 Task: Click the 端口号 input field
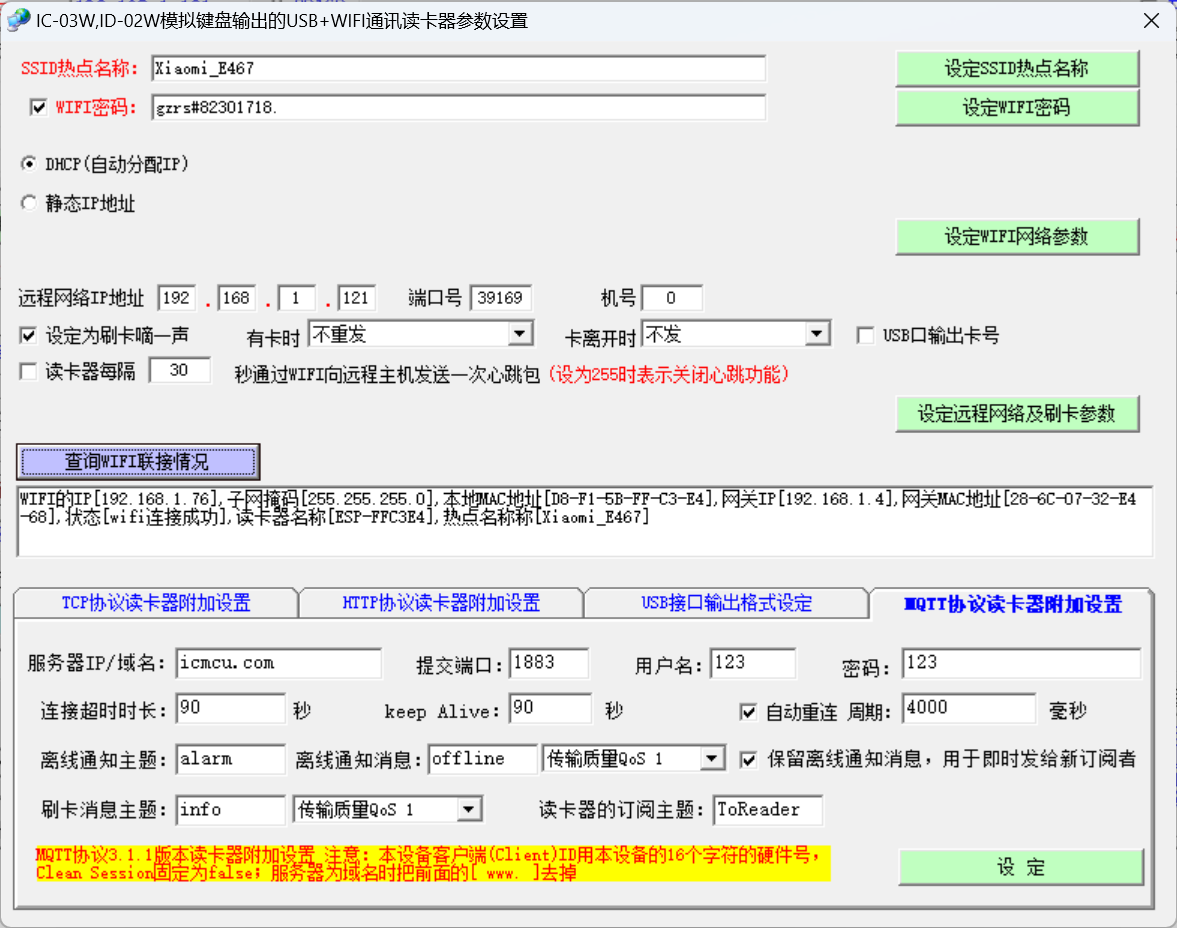500,298
